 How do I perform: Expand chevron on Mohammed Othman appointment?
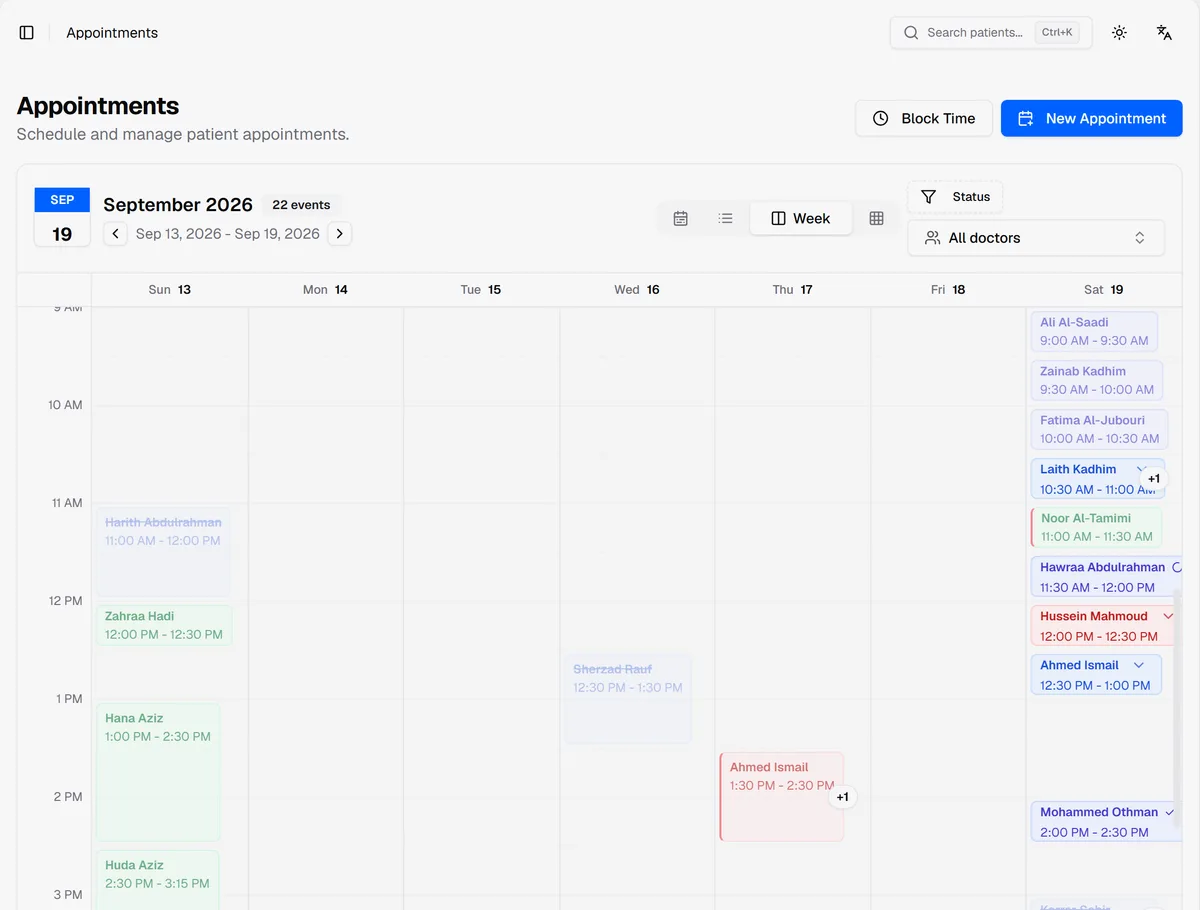(1170, 813)
